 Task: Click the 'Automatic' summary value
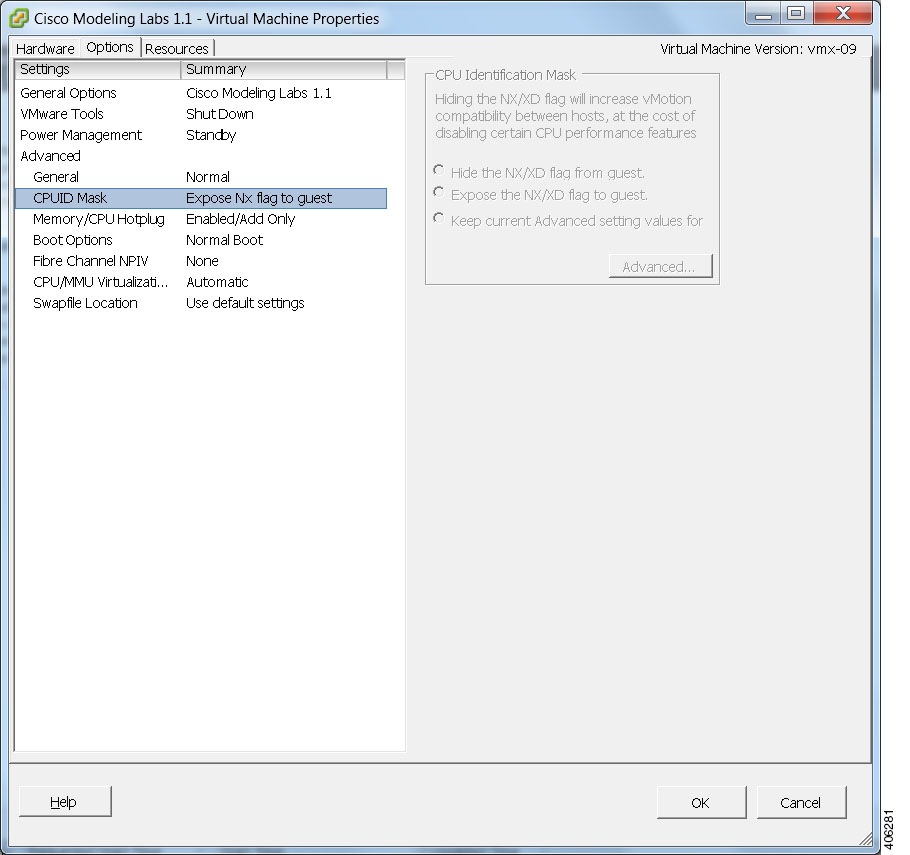point(218,282)
